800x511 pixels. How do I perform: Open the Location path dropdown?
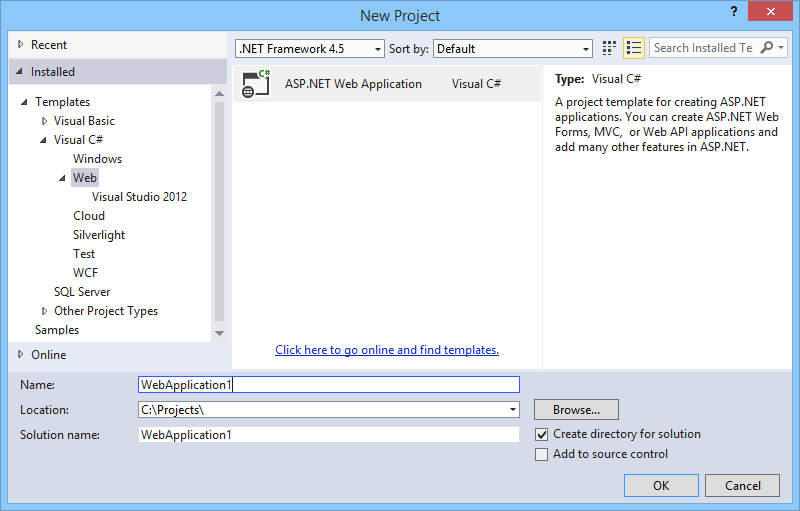click(512, 410)
